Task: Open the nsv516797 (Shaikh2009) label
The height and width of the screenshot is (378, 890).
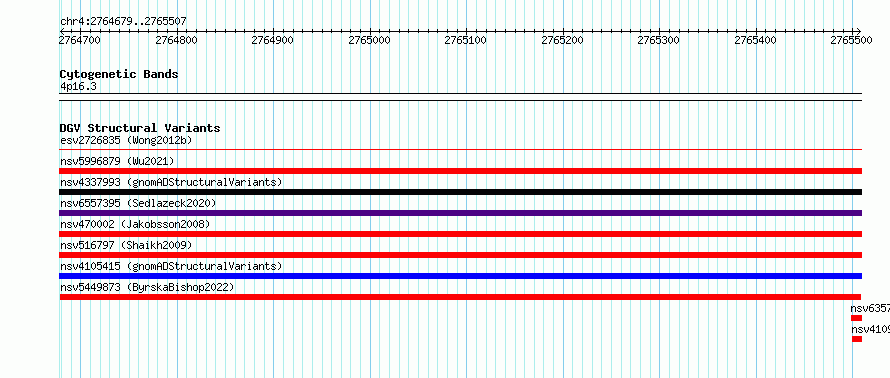Action: tap(126, 245)
